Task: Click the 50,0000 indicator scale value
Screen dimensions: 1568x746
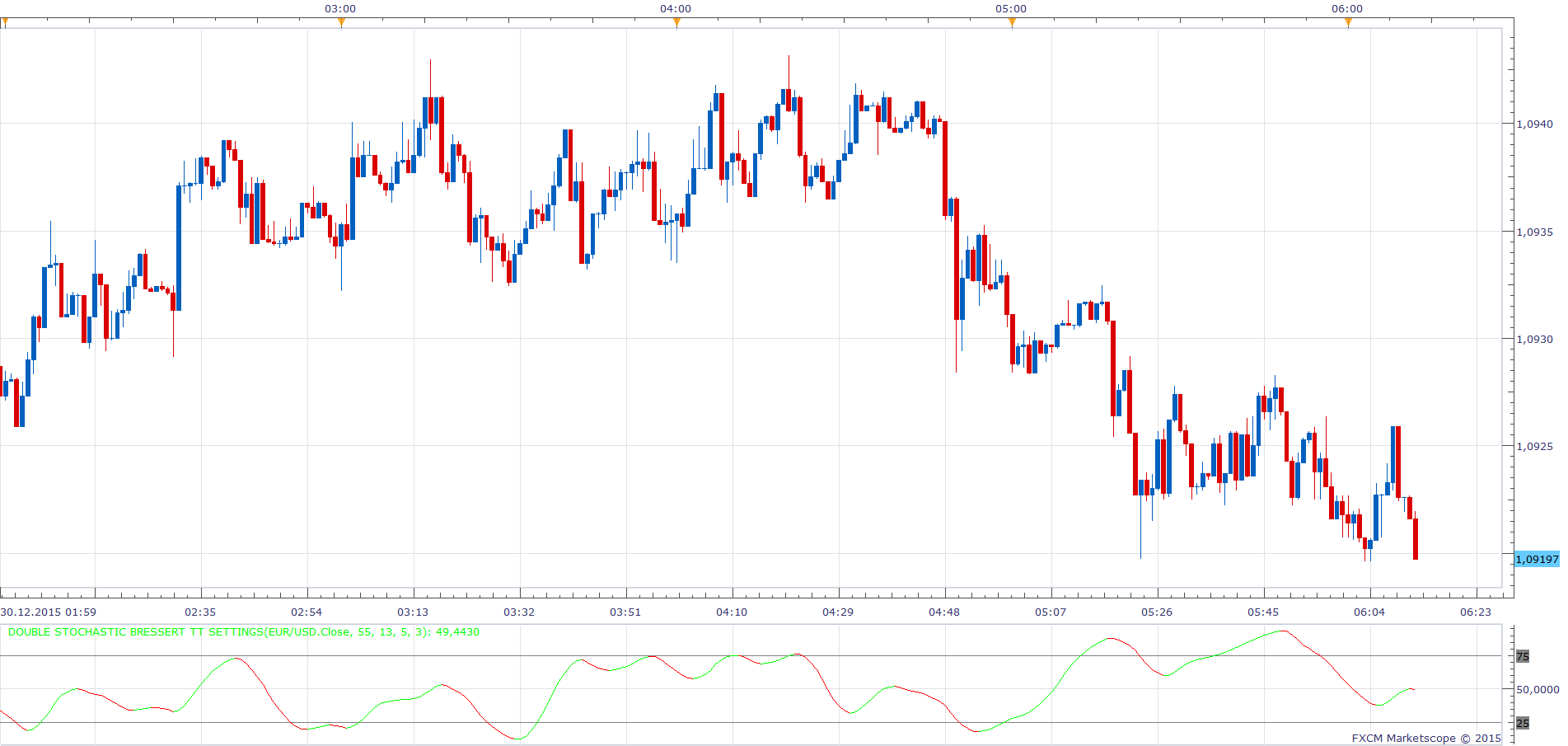Action: tap(1538, 689)
